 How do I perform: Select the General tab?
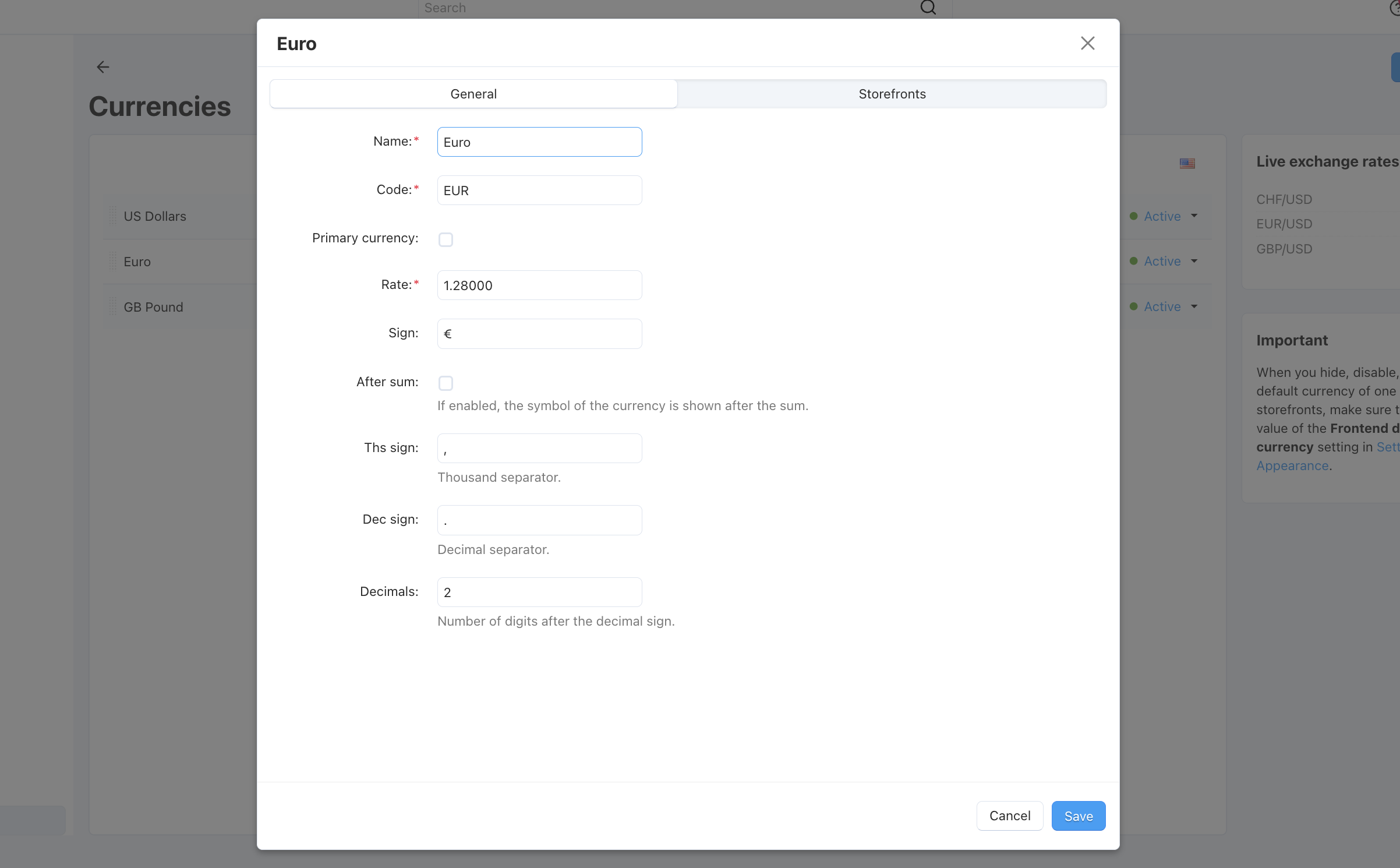pyautogui.click(x=473, y=94)
